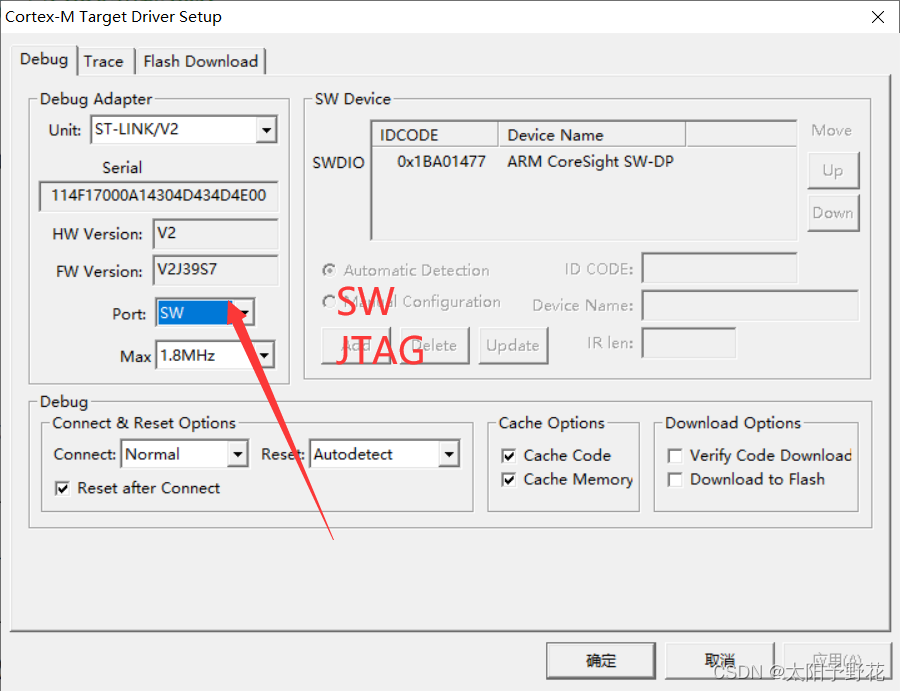This screenshot has width=900, height=691.
Task: Click the Down move button
Action: click(833, 213)
